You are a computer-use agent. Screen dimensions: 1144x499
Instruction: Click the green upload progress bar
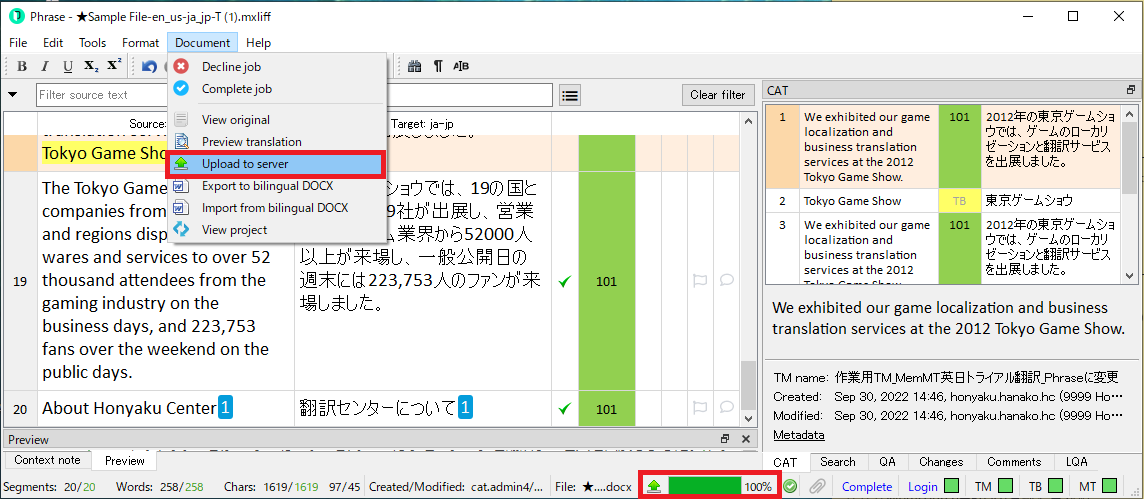click(x=706, y=487)
